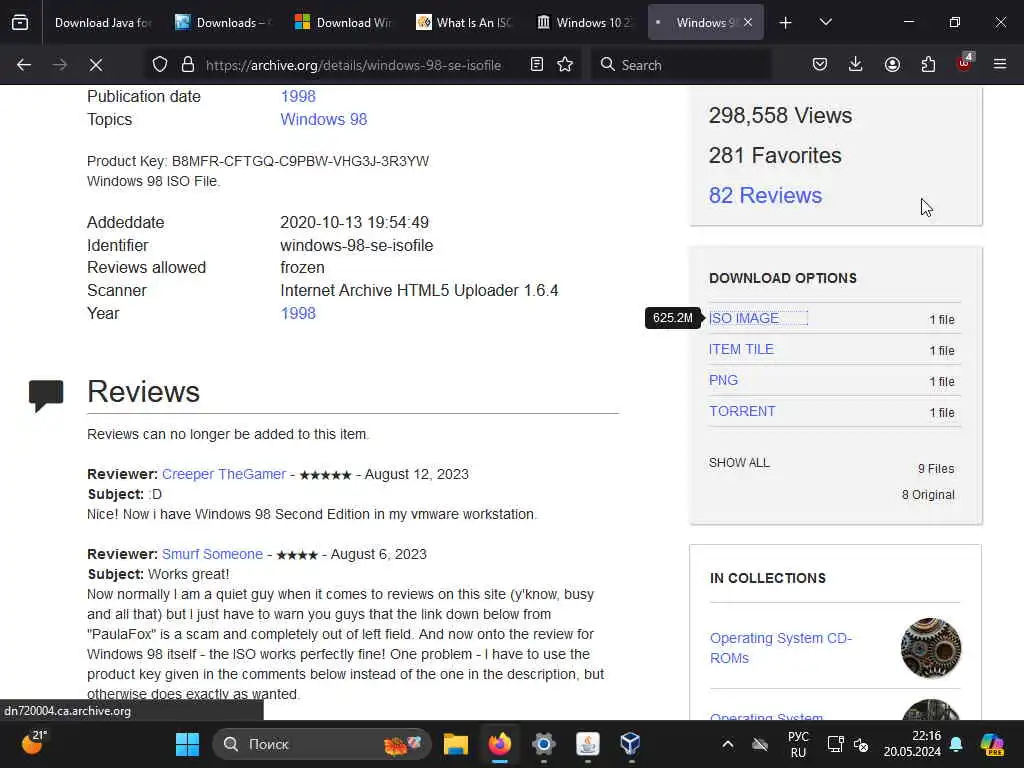The image size is (1024, 768).
Task: Click identifier value windows-98-se-isofile
Action: click(357, 246)
